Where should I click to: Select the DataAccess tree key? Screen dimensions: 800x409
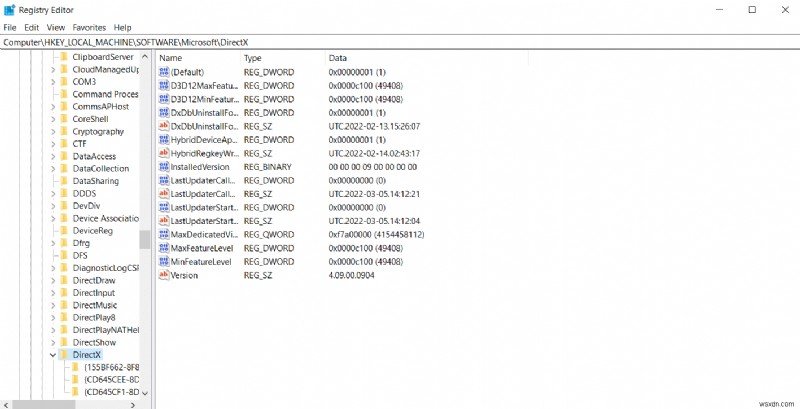click(94, 156)
